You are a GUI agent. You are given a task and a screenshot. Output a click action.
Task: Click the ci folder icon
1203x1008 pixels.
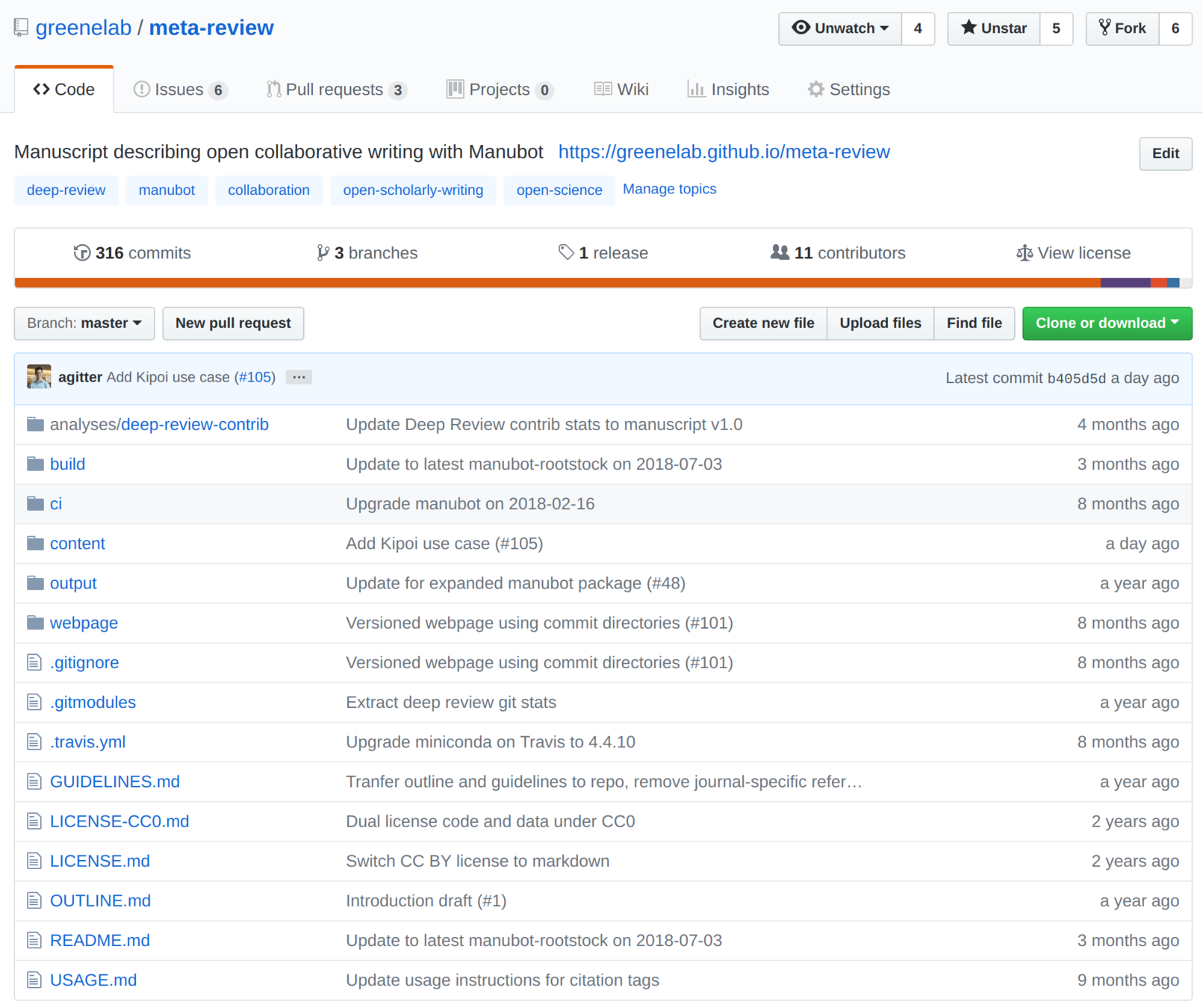click(35, 504)
